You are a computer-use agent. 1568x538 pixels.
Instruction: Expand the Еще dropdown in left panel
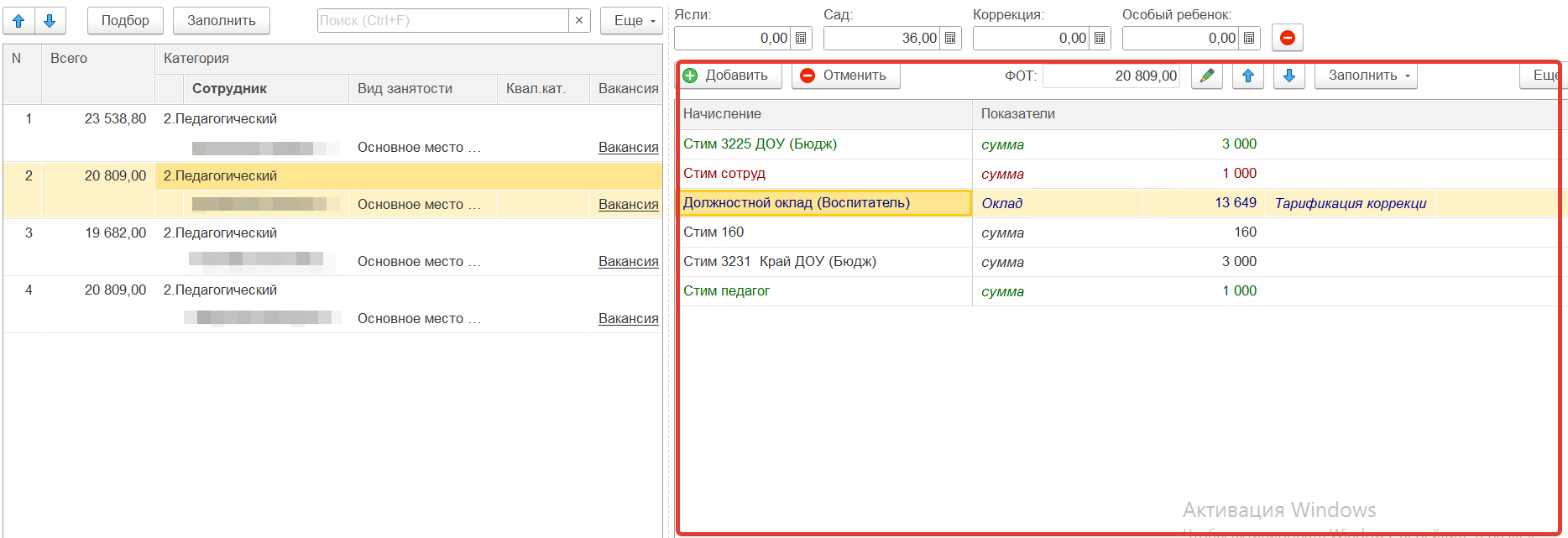634,21
